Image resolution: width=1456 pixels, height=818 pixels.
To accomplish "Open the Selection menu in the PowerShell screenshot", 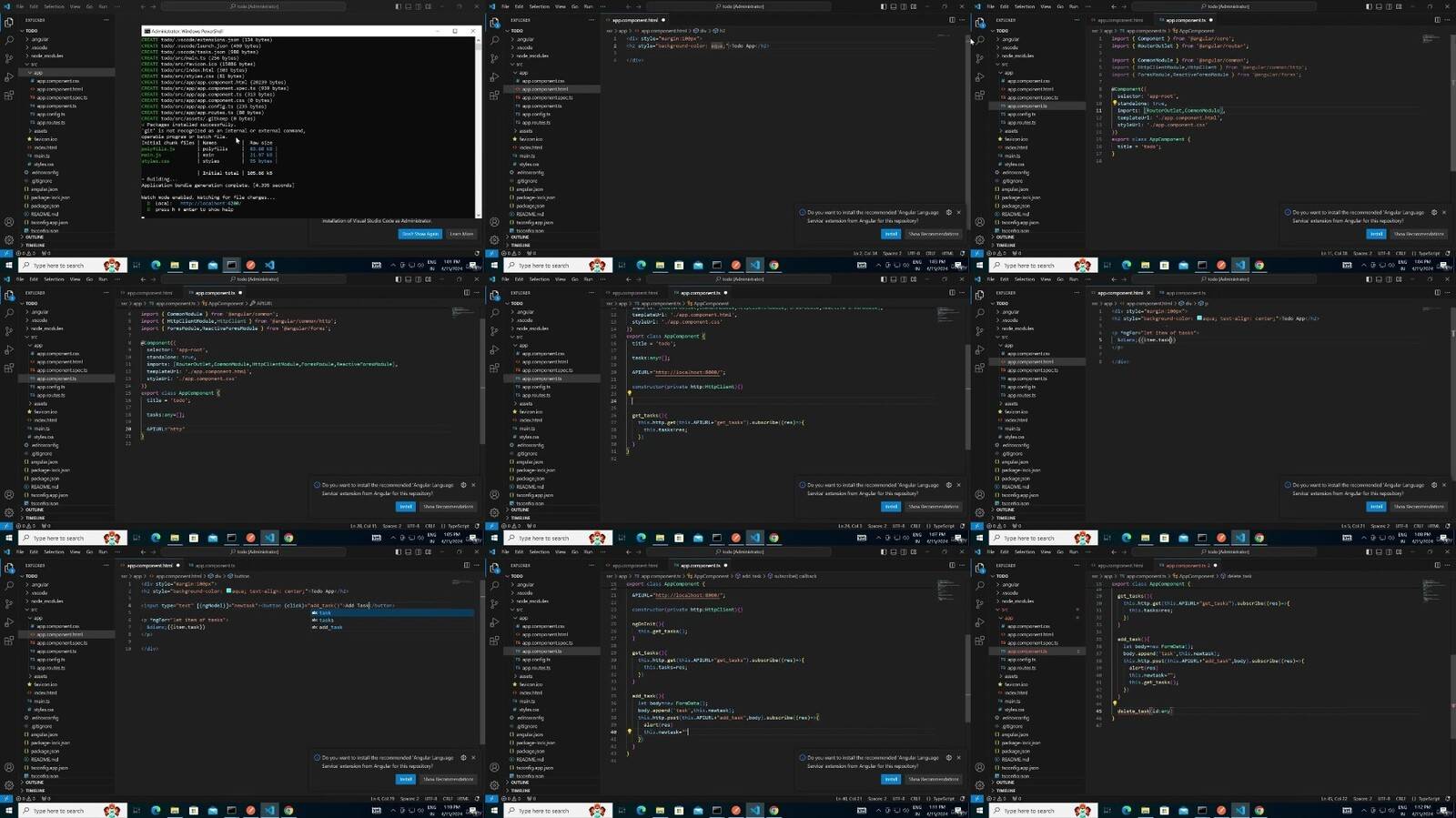I will 54,6.
